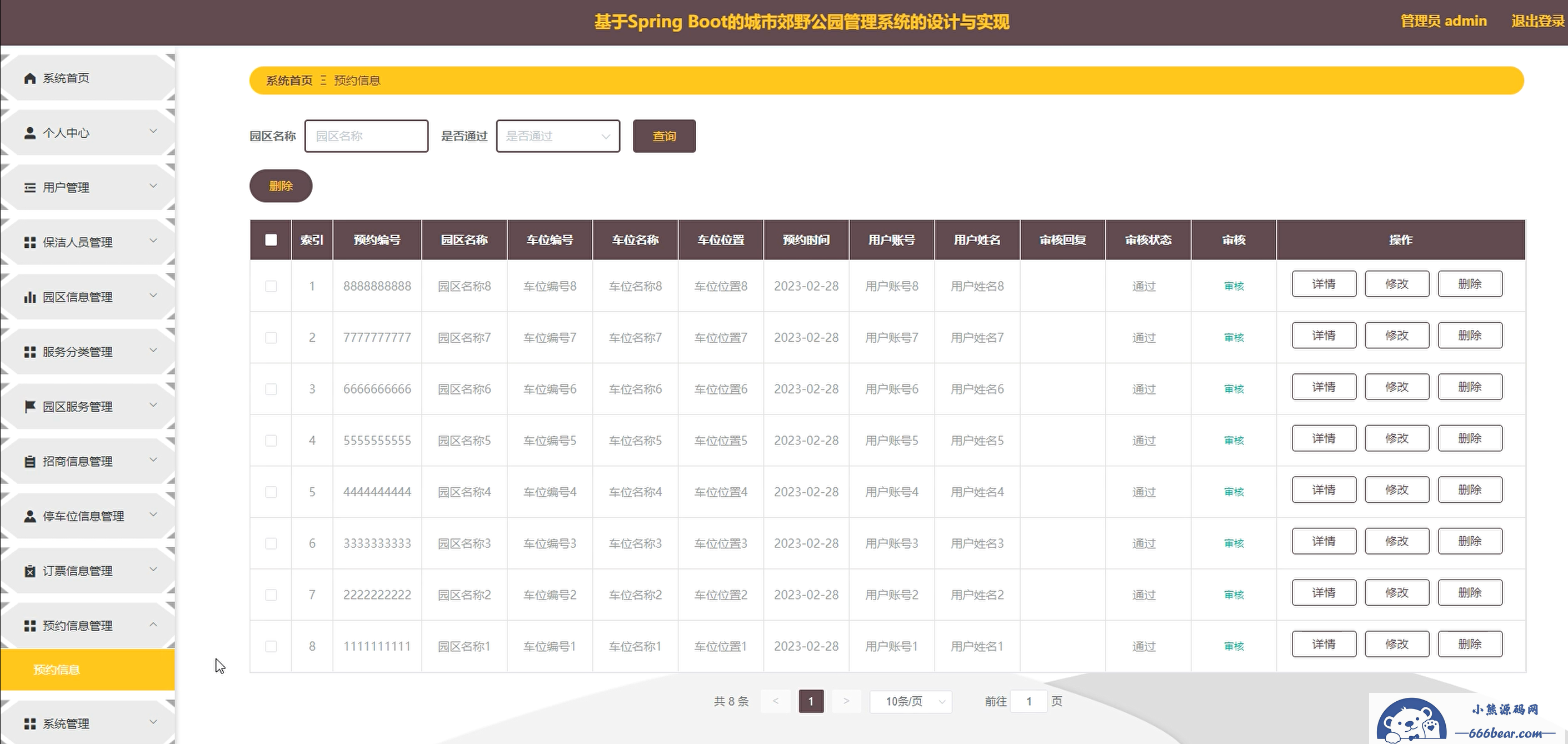Check the row with 2222222222
Image resolution: width=1568 pixels, height=744 pixels.
271,595
